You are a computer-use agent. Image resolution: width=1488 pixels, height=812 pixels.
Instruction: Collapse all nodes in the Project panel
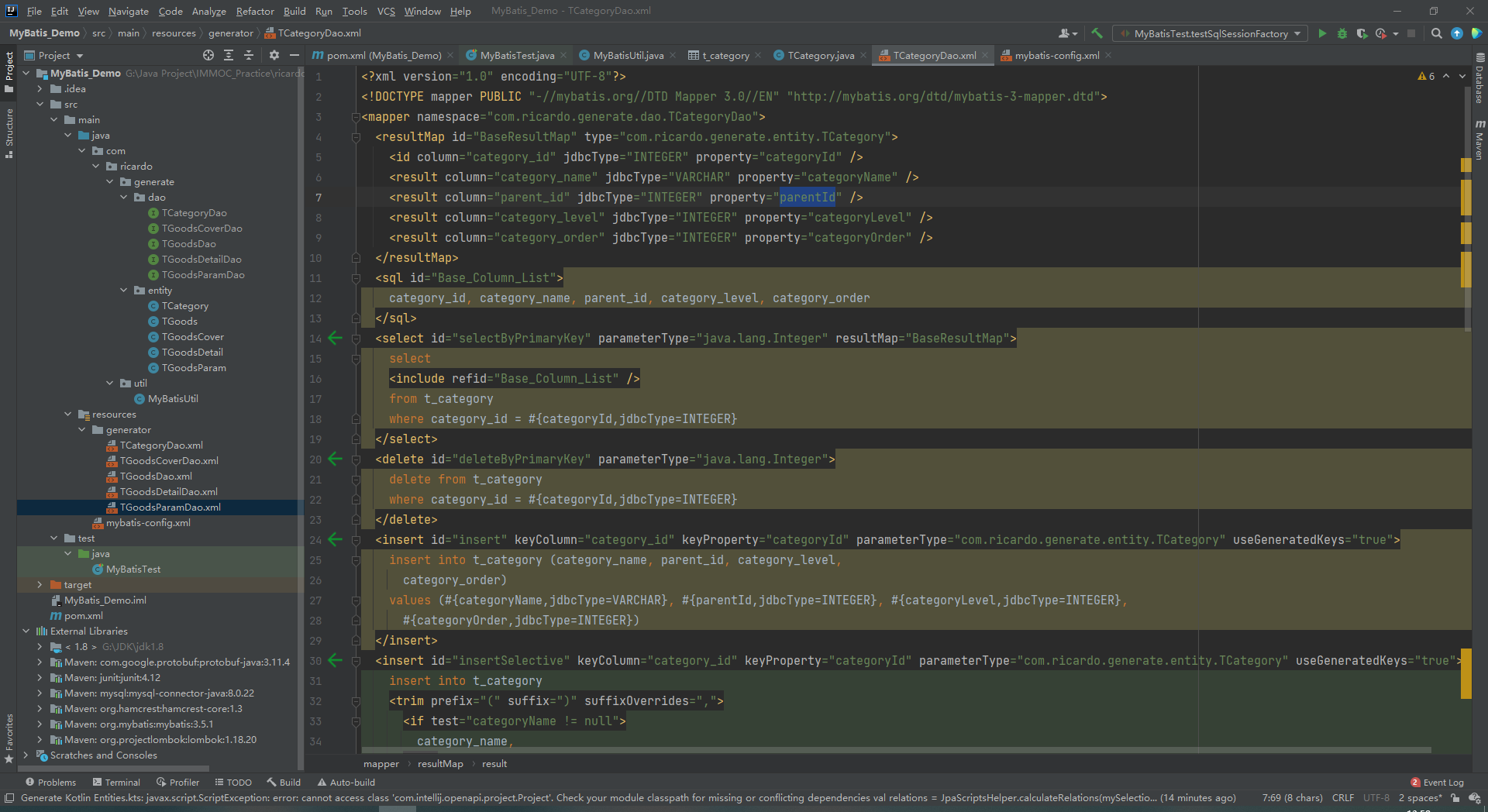pyautogui.click(x=249, y=55)
